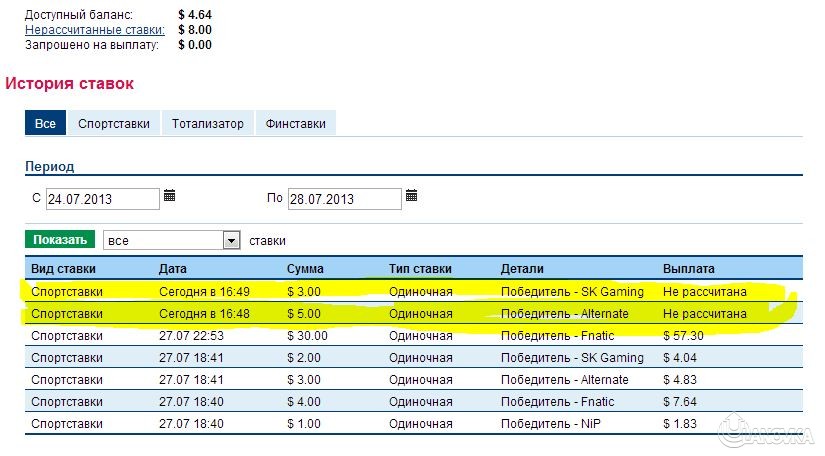Screen dimensions: 825x456
Task: Click the 'Тип ставки' column header
Action: pyautogui.click(x=420, y=269)
